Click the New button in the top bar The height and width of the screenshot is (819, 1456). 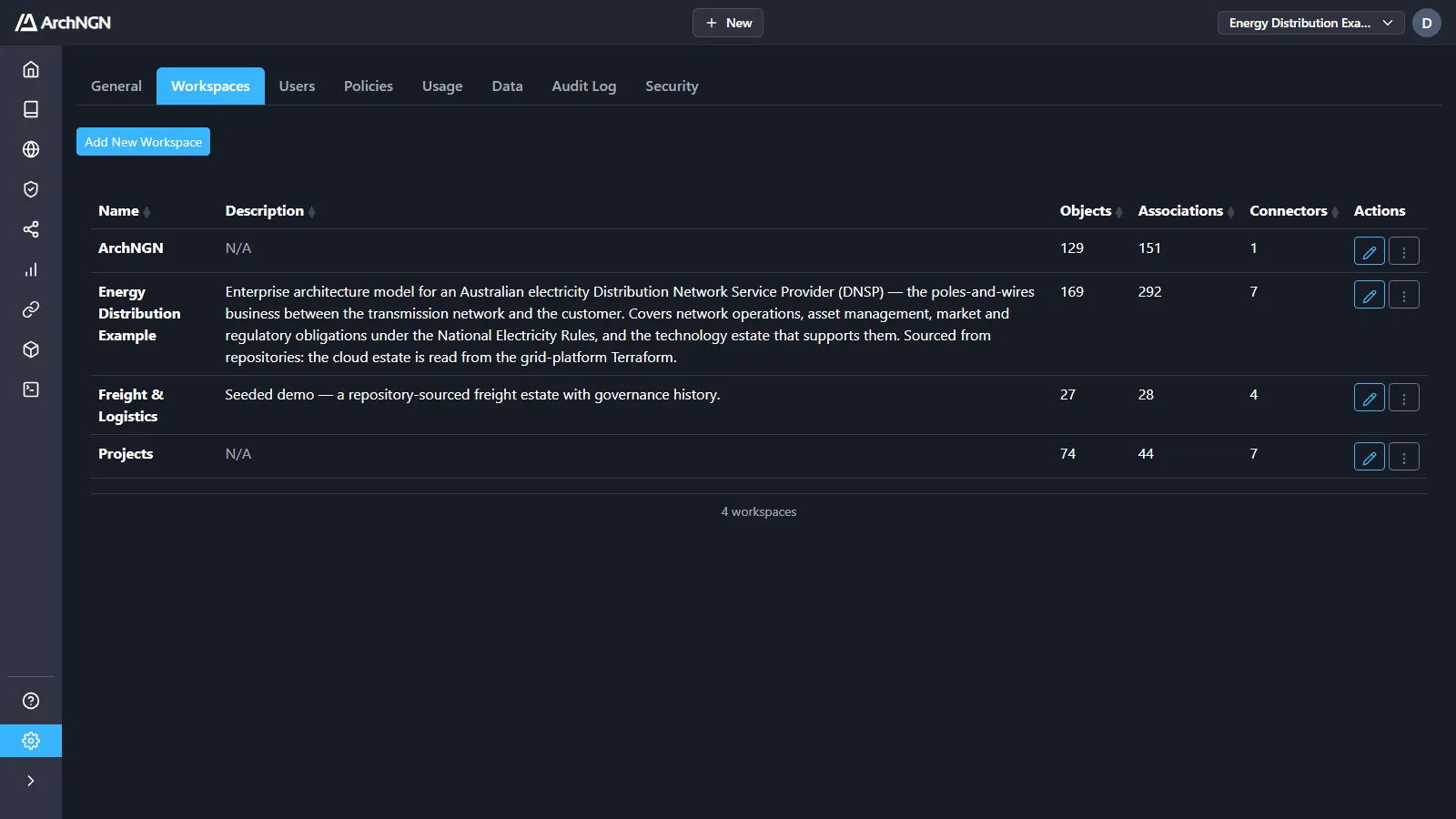click(x=728, y=23)
